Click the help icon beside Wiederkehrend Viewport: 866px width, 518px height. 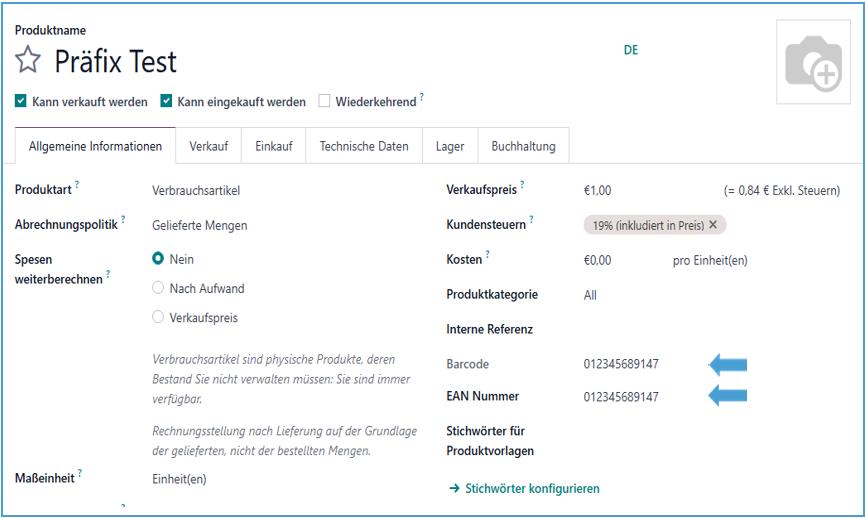[x=422, y=97]
